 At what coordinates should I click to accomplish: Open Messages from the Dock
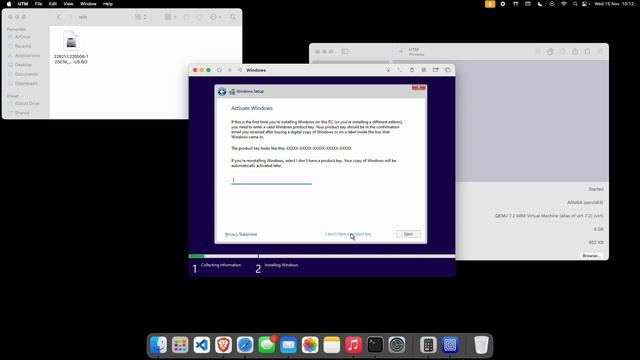pyautogui.click(x=267, y=345)
